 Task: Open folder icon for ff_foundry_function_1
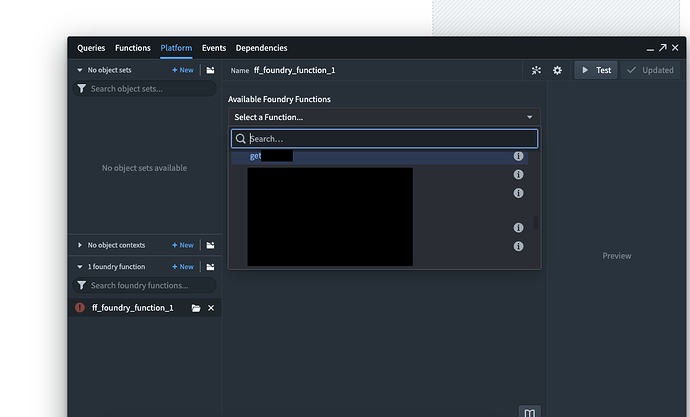tap(196, 308)
